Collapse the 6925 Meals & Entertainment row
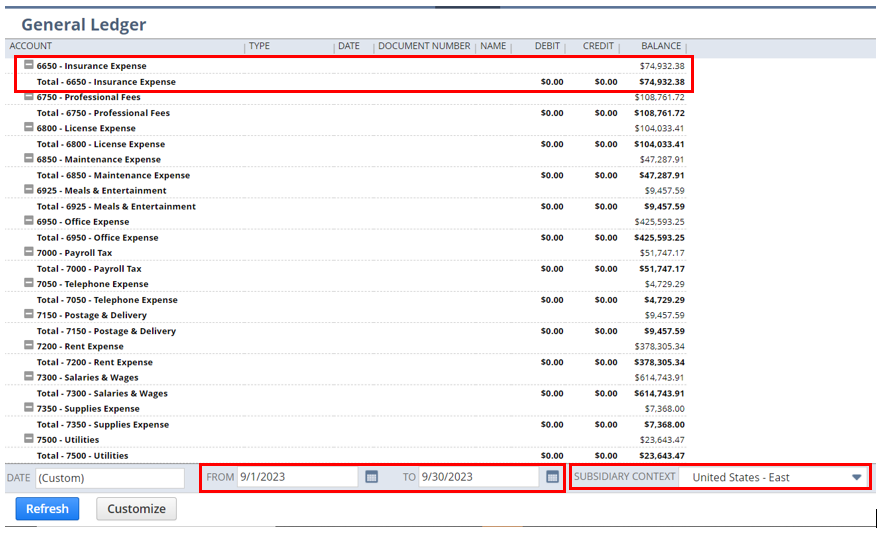885x545 pixels. tap(29, 190)
